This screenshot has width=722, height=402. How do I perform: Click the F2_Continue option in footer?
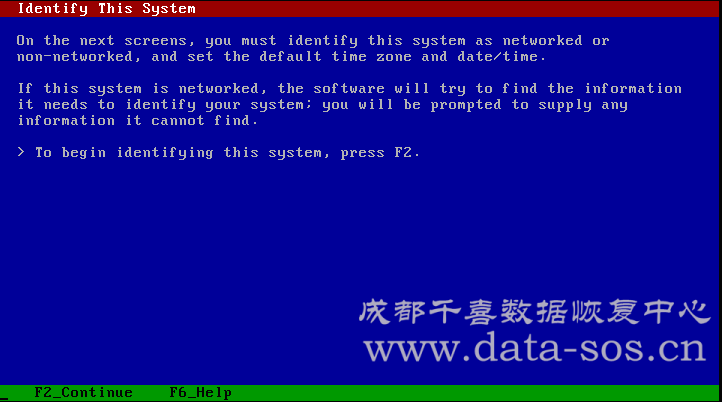point(83,392)
